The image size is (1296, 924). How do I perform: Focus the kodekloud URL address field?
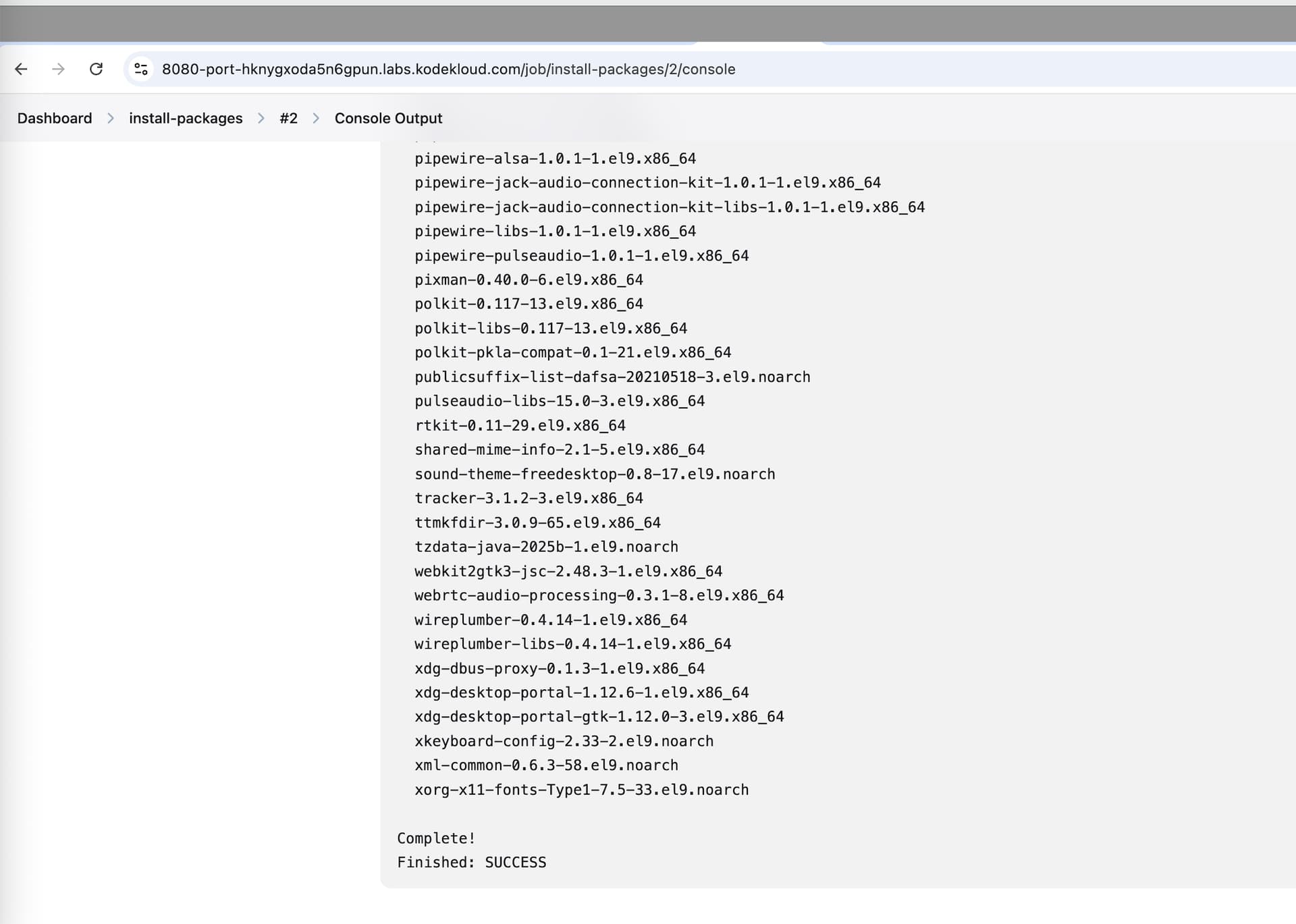[x=448, y=69]
